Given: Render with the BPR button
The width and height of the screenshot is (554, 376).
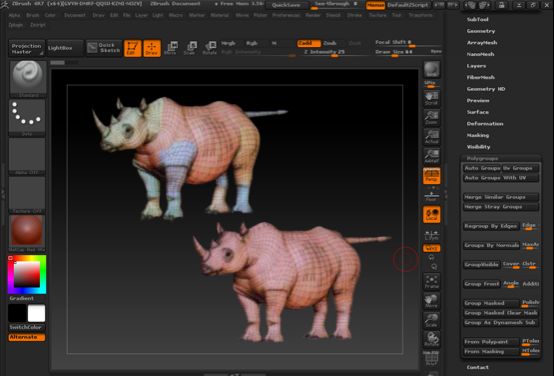Looking at the screenshot, I should [x=432, y=69].
